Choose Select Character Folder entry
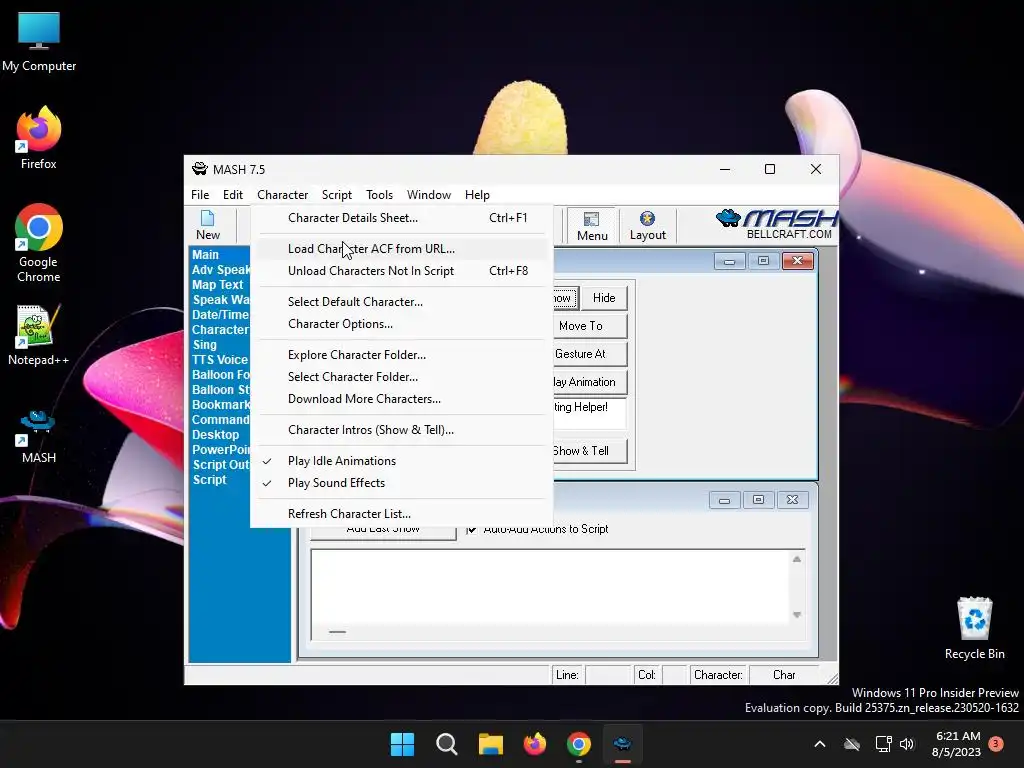The height and width of the screenshot is (768, 1024). 401,377
